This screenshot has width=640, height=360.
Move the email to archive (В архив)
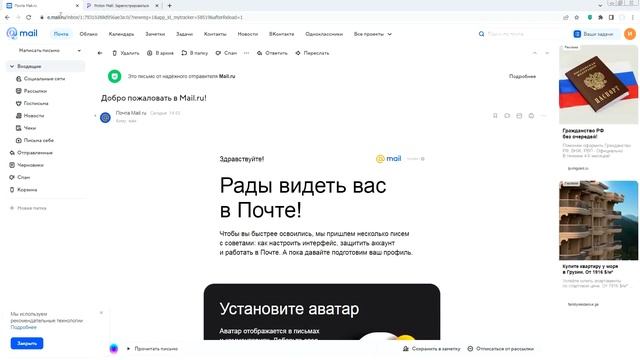point(160,53)
